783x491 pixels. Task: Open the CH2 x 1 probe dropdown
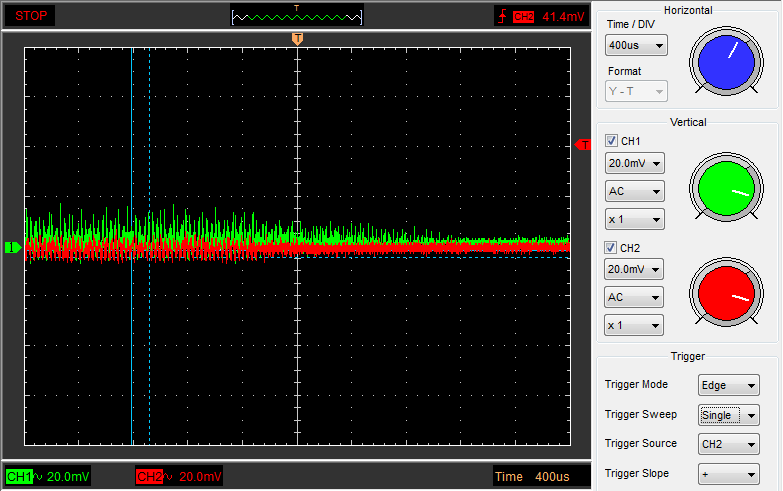click(x=634, y=325)
